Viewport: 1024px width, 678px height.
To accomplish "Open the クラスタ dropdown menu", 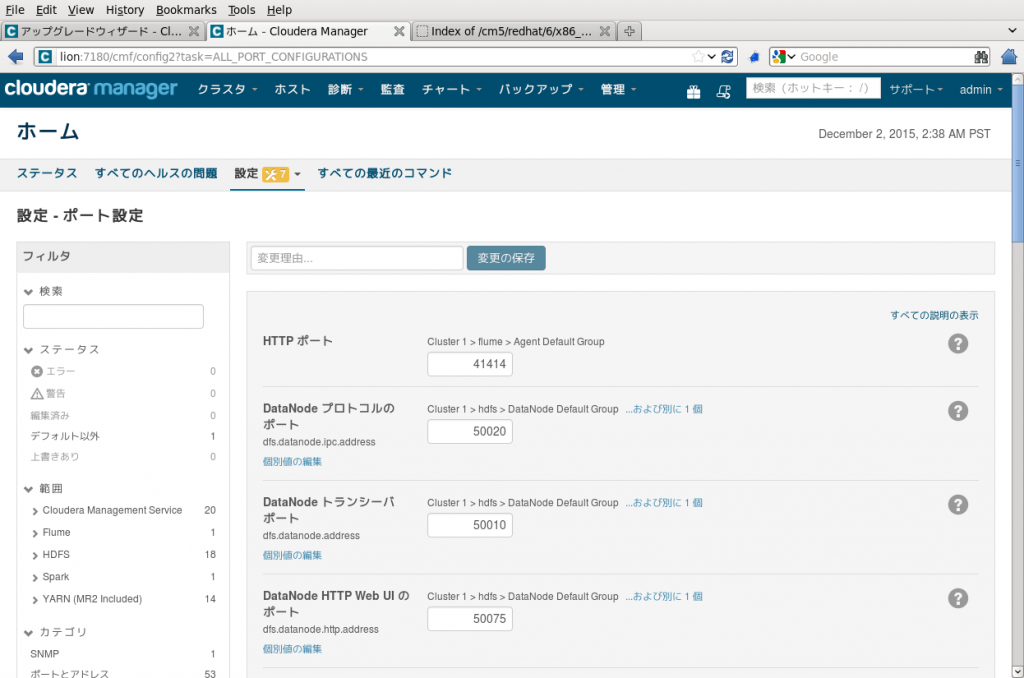I will click(x=227, y=89).
